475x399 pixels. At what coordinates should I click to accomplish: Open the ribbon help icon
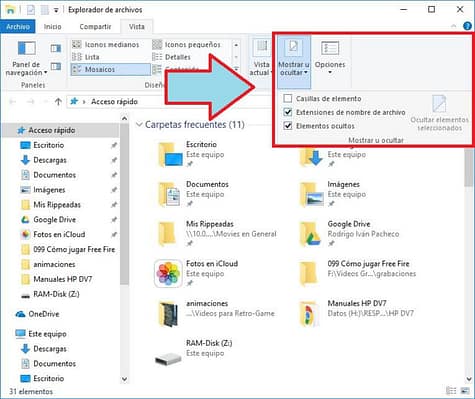pyautogui.click(x=467, y=26)
